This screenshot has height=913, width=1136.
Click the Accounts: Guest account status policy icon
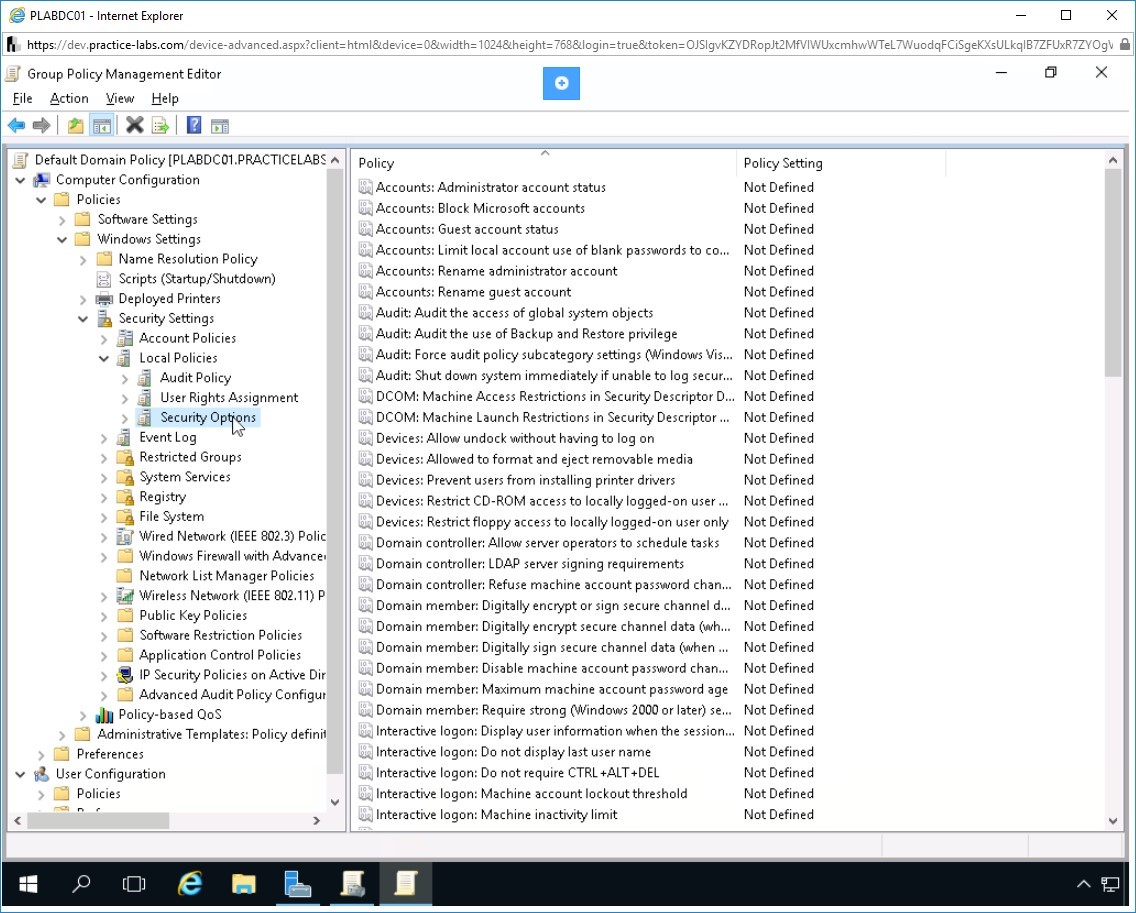click(x=366, y=229)
